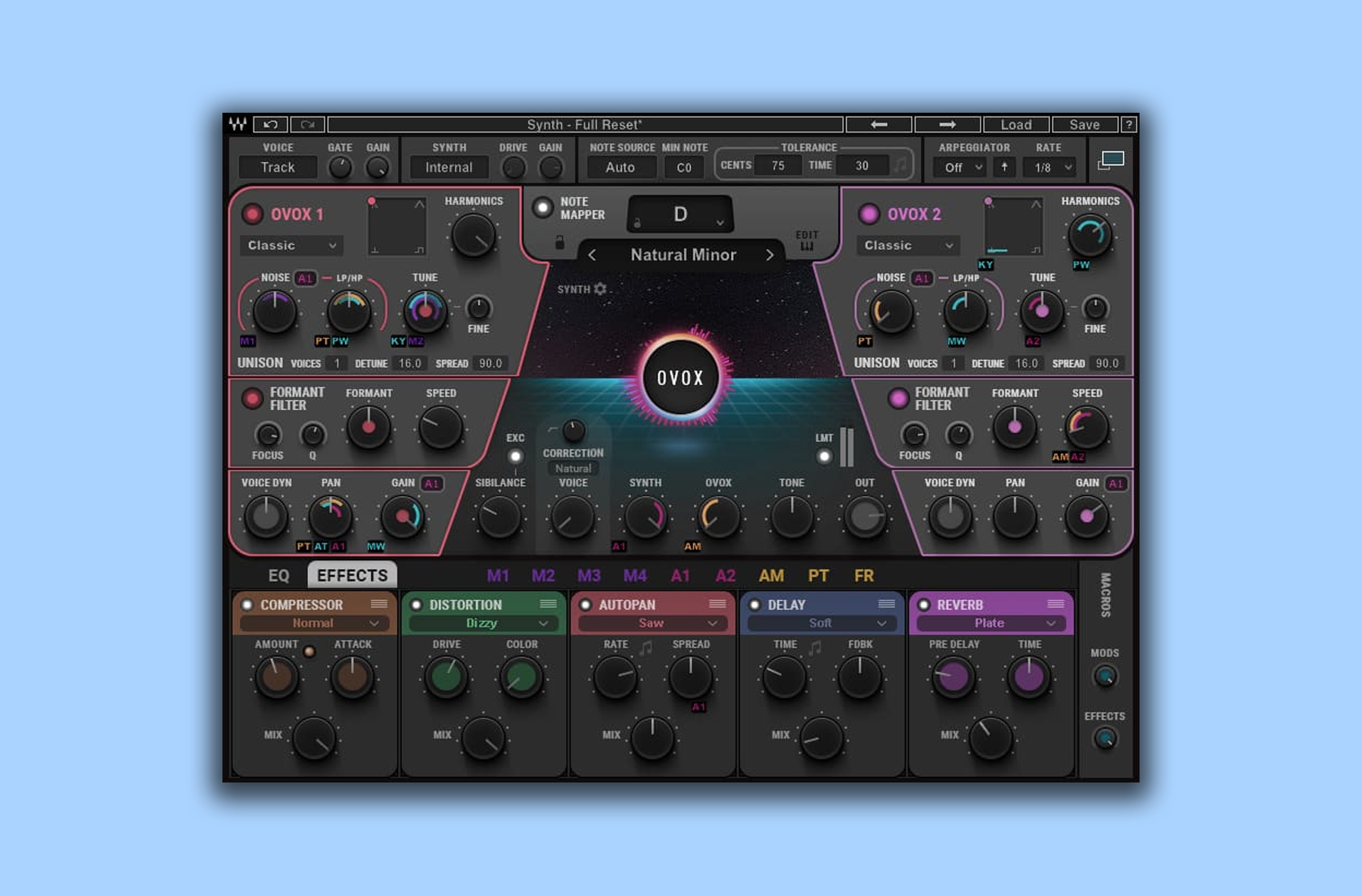Select the EFFECTS tab

point(352,575)
